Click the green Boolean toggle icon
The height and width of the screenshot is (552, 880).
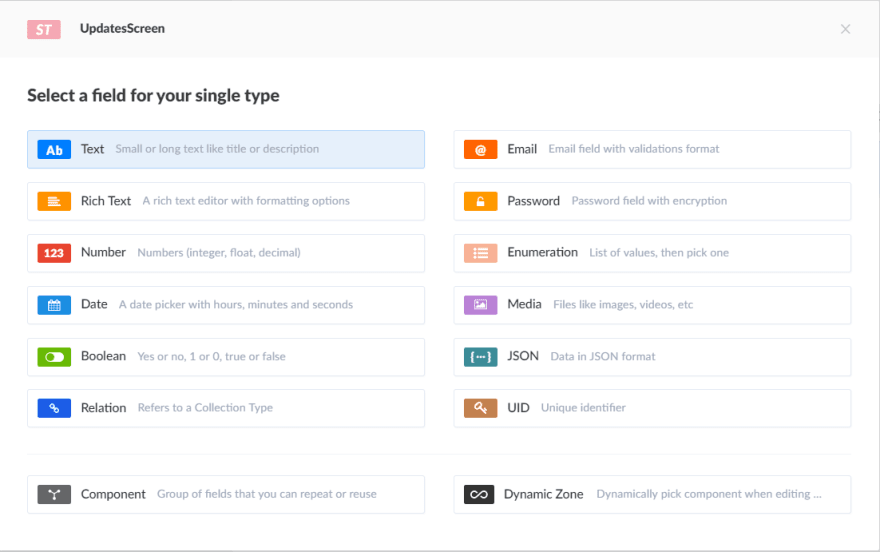[54, 357]
